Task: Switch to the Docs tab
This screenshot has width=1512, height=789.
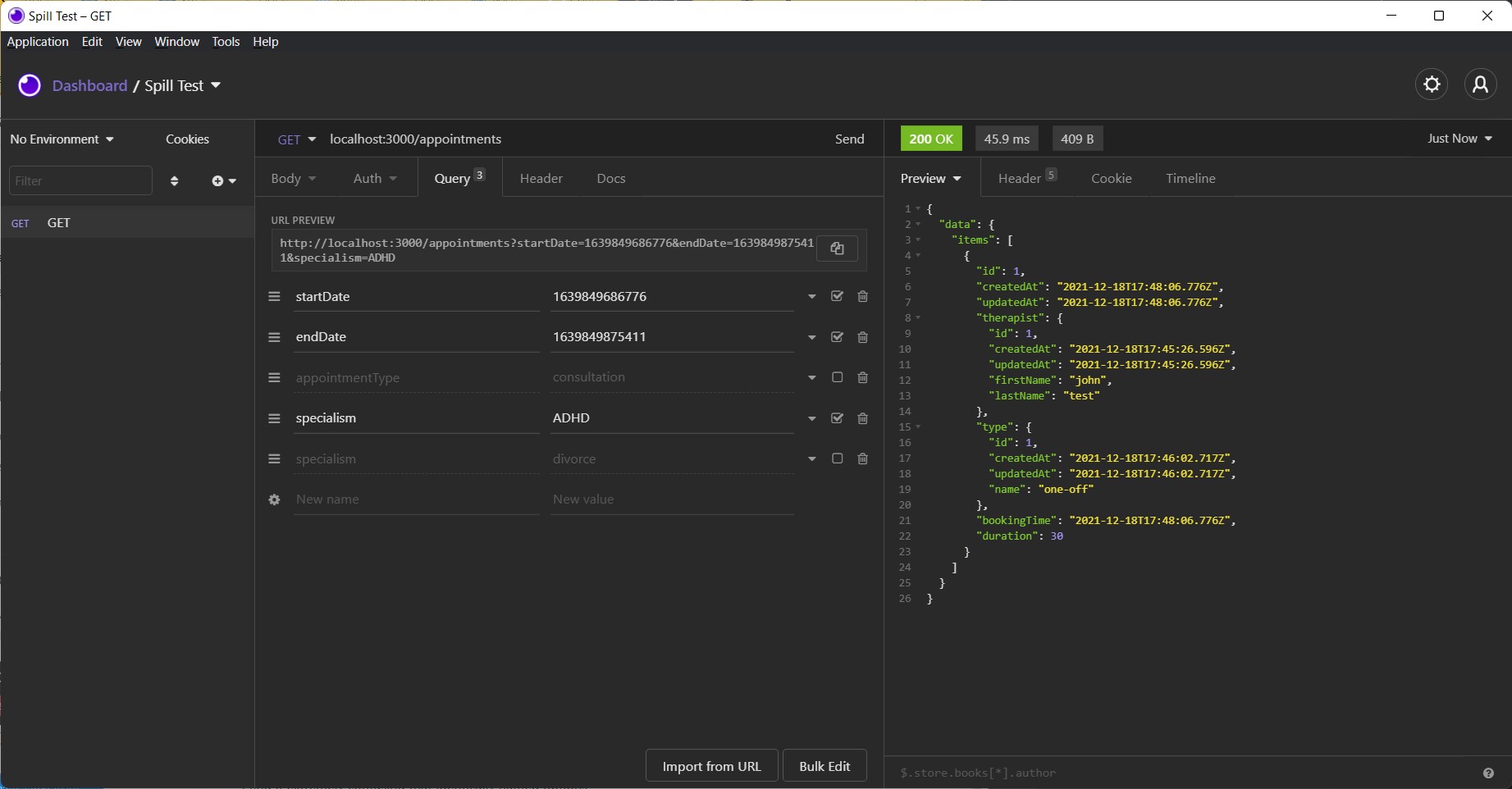Action: coord(611,178)
